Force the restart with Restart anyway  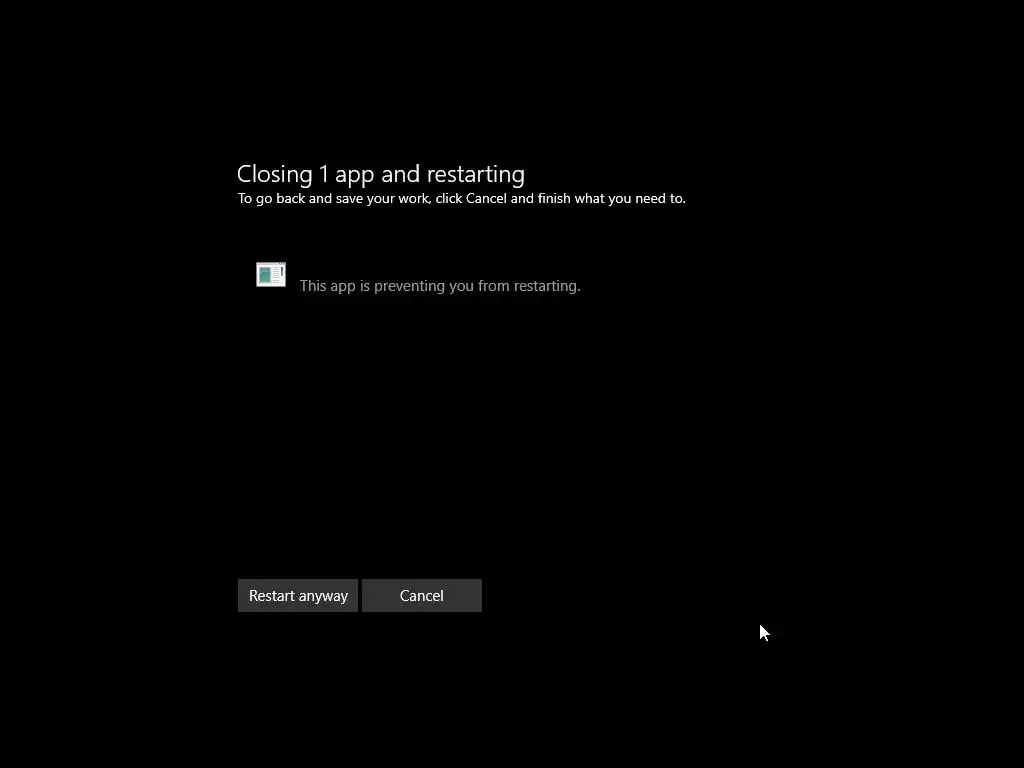pos(298,596)
